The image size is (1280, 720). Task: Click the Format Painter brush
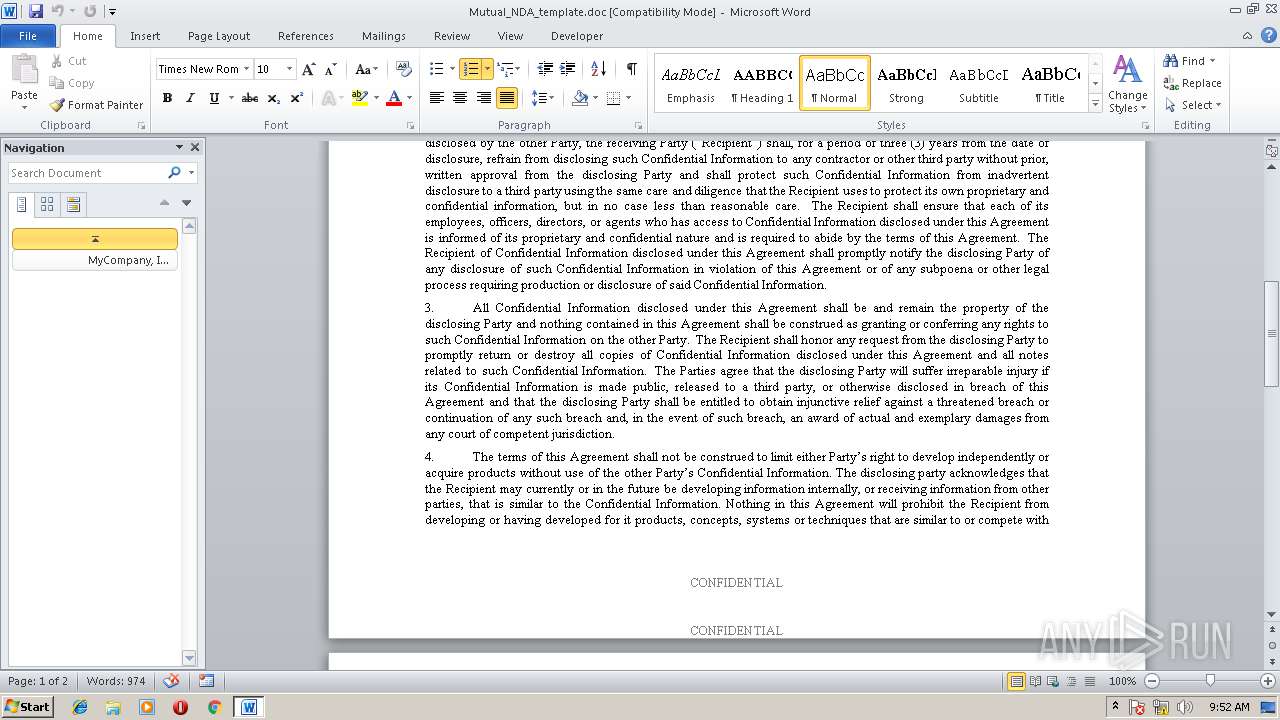click(96, 105)
